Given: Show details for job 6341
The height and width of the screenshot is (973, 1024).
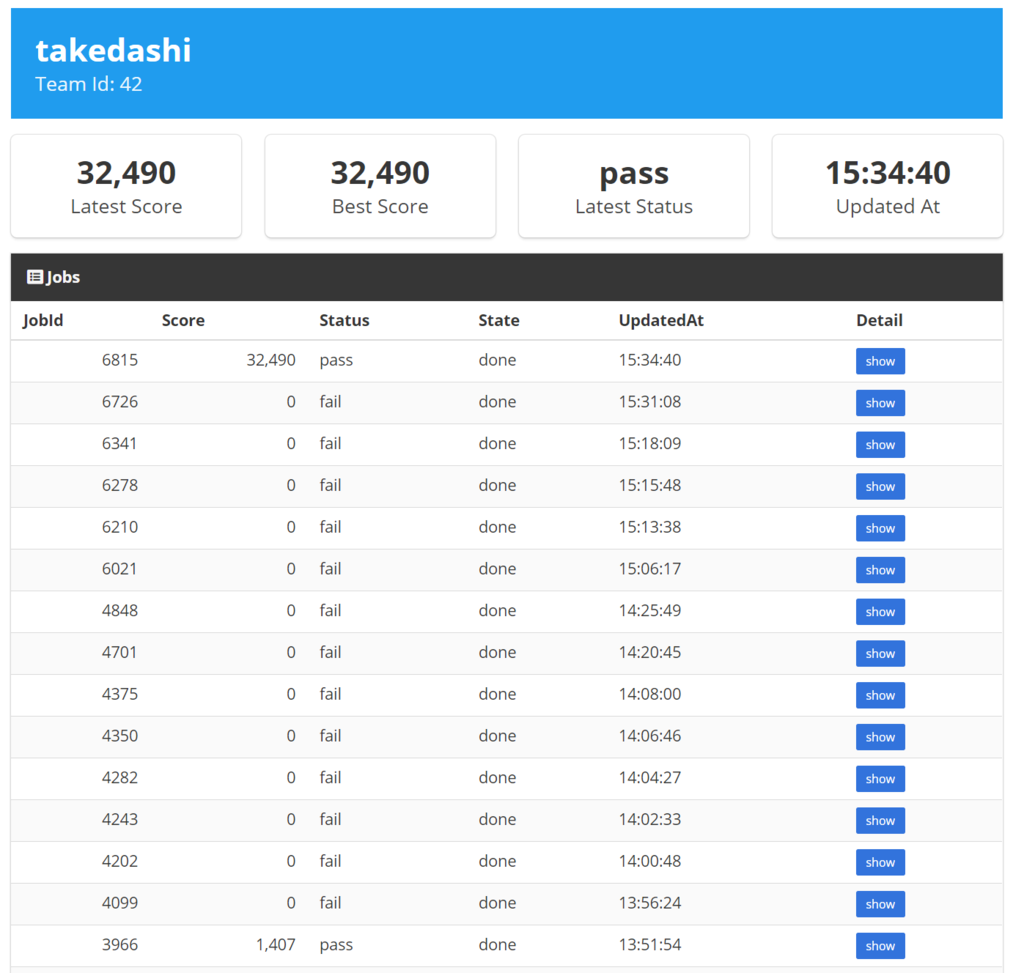Looking at the screenshot, I should coord(880,445).
